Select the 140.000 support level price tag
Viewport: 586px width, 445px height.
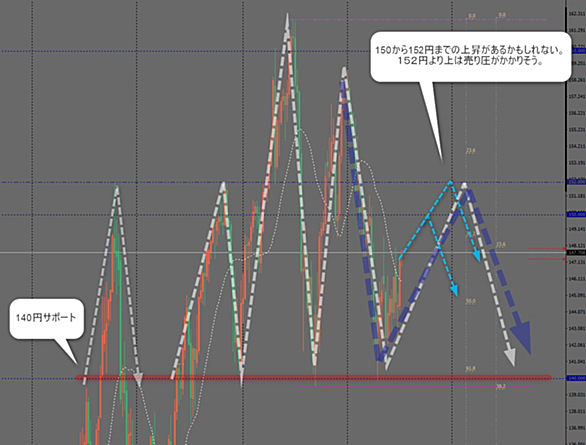576,378
